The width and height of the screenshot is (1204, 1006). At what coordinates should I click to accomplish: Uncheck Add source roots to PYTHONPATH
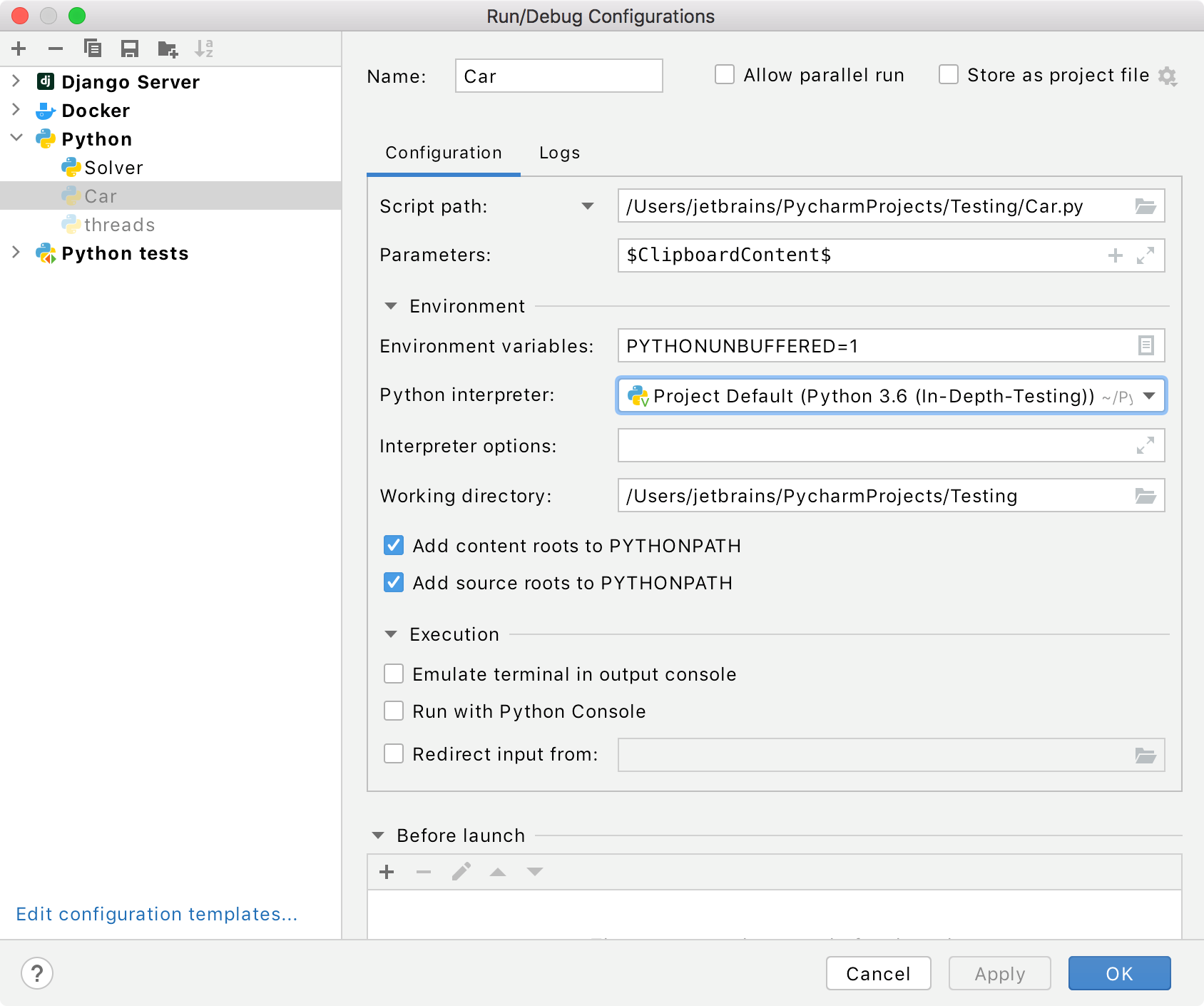pyautogui.click(x=393, y=582)
